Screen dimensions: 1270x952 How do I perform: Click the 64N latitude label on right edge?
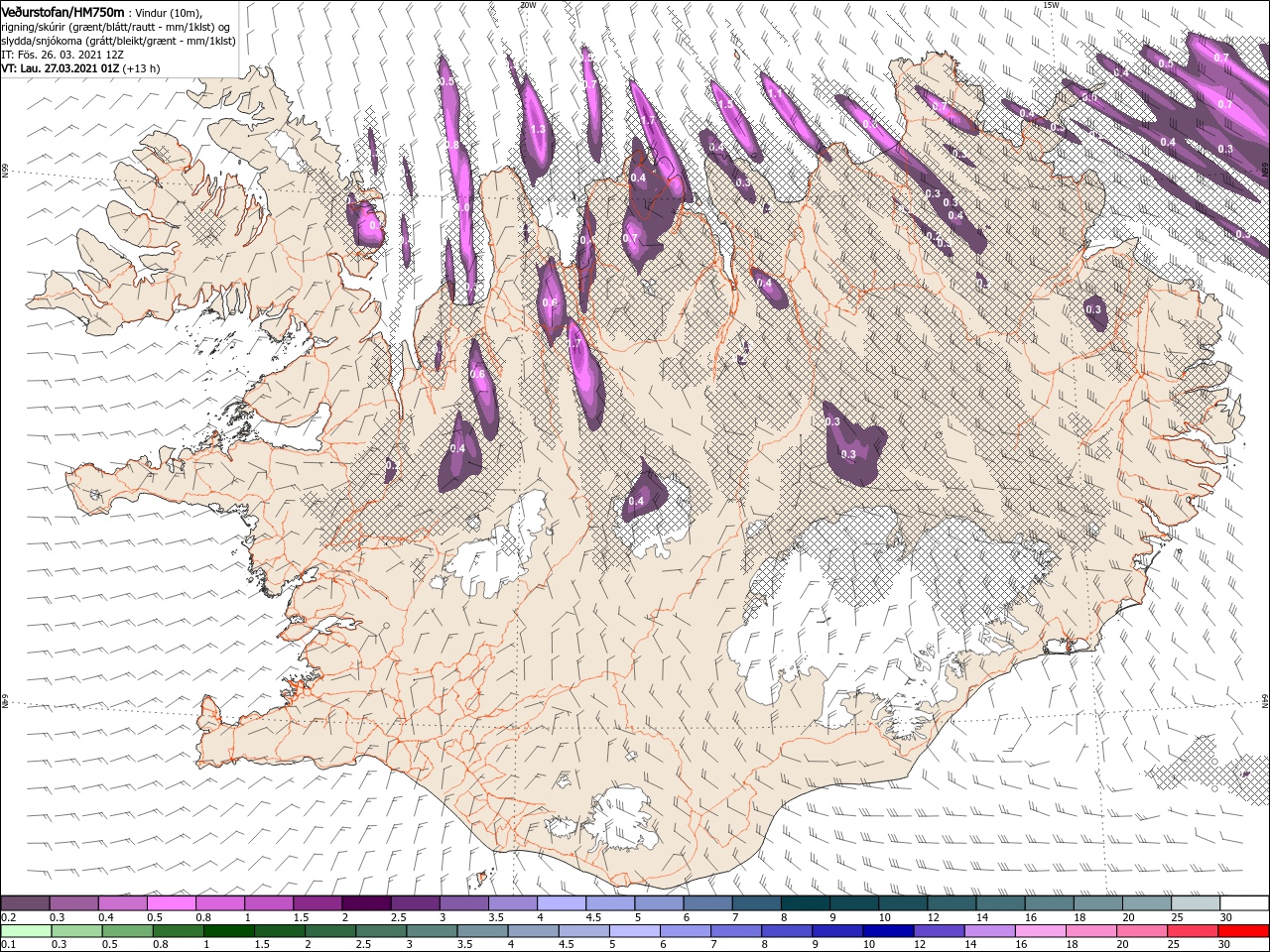pyautogui.click(x=1265, y=701)
